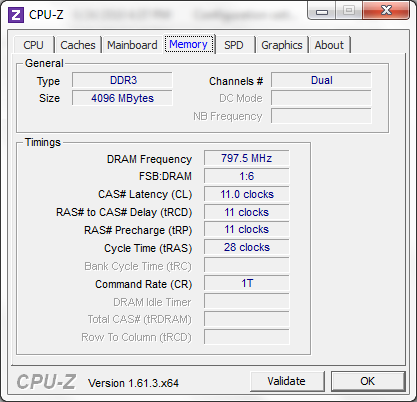Go to the Graphics tab
The image size is (417, 402).
(282, 45)
